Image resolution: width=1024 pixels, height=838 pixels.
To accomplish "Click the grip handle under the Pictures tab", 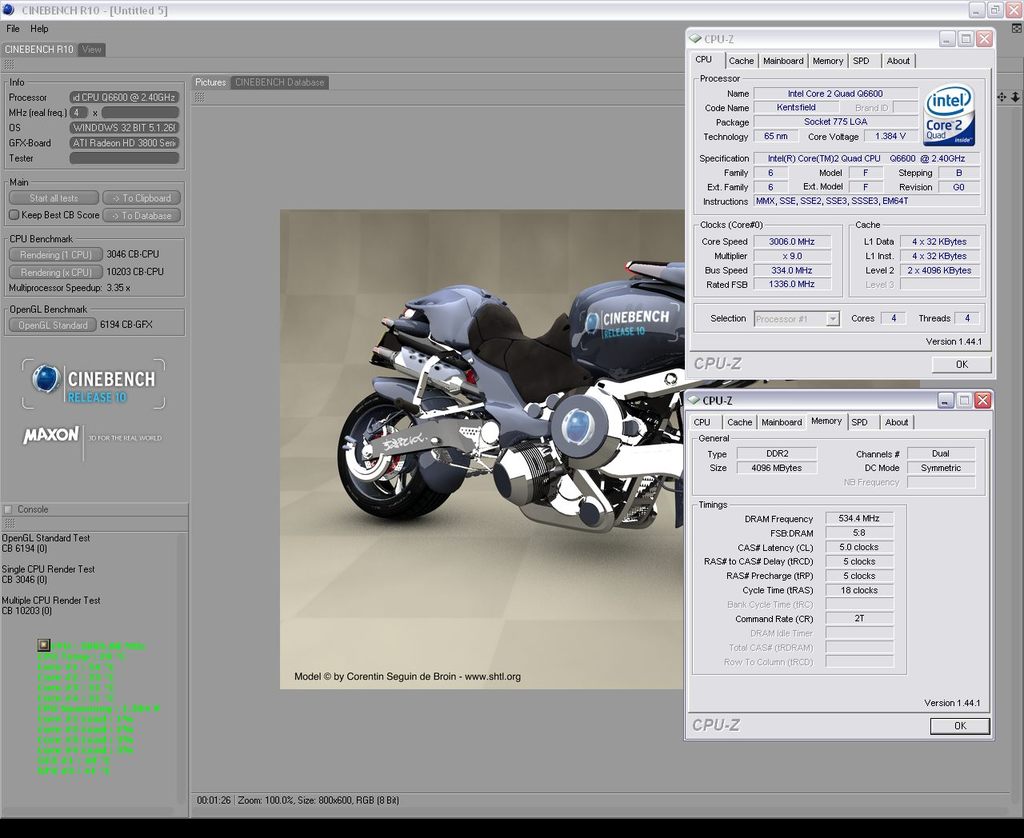I will 200,97.
